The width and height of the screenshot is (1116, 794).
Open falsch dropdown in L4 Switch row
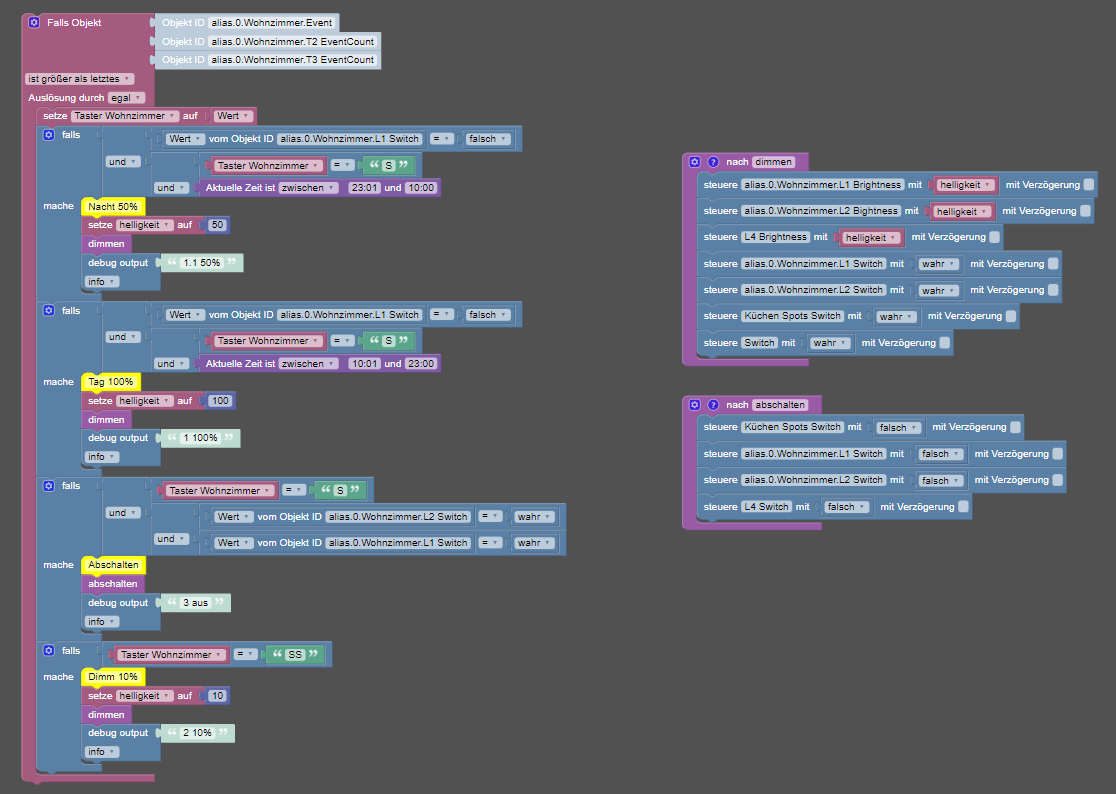(846, 507)
